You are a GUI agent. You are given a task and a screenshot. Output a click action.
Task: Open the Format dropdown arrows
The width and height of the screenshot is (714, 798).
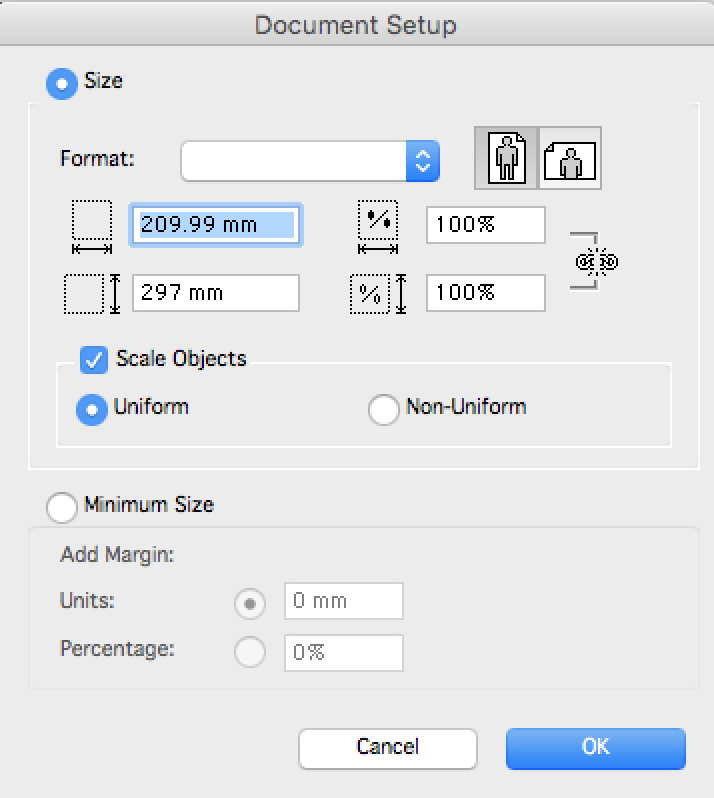(423, 161)
